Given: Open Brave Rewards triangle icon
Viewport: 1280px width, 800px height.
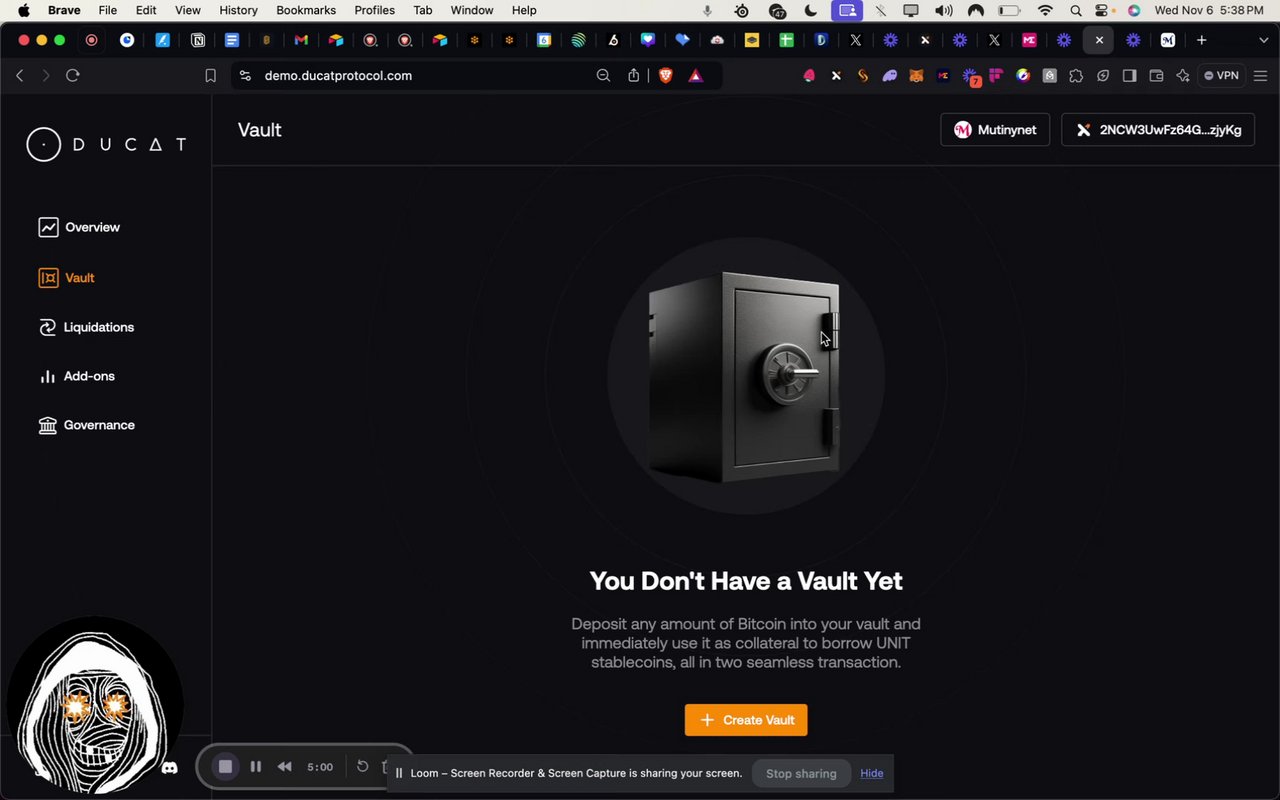Looking at the screenshot, I should coord(696,76).
